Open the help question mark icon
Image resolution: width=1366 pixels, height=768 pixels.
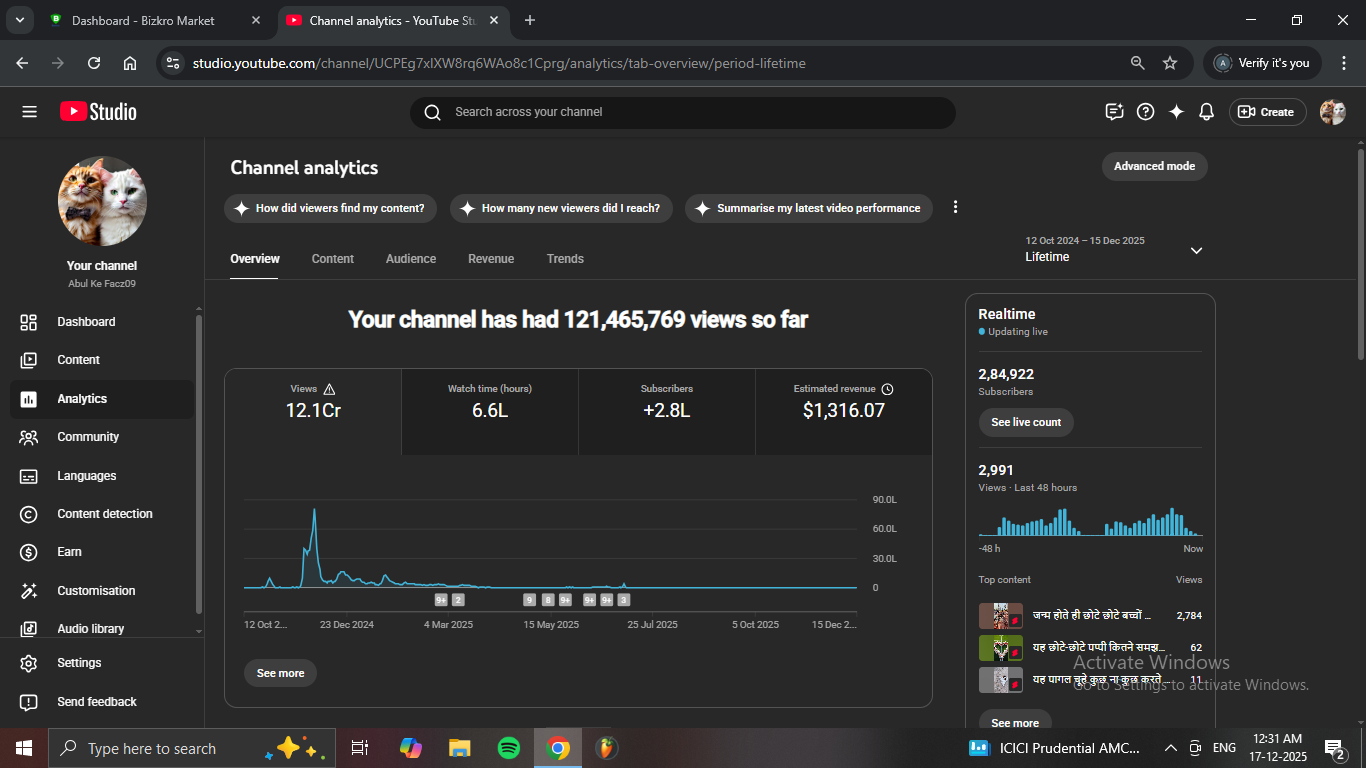[1146, 112]
